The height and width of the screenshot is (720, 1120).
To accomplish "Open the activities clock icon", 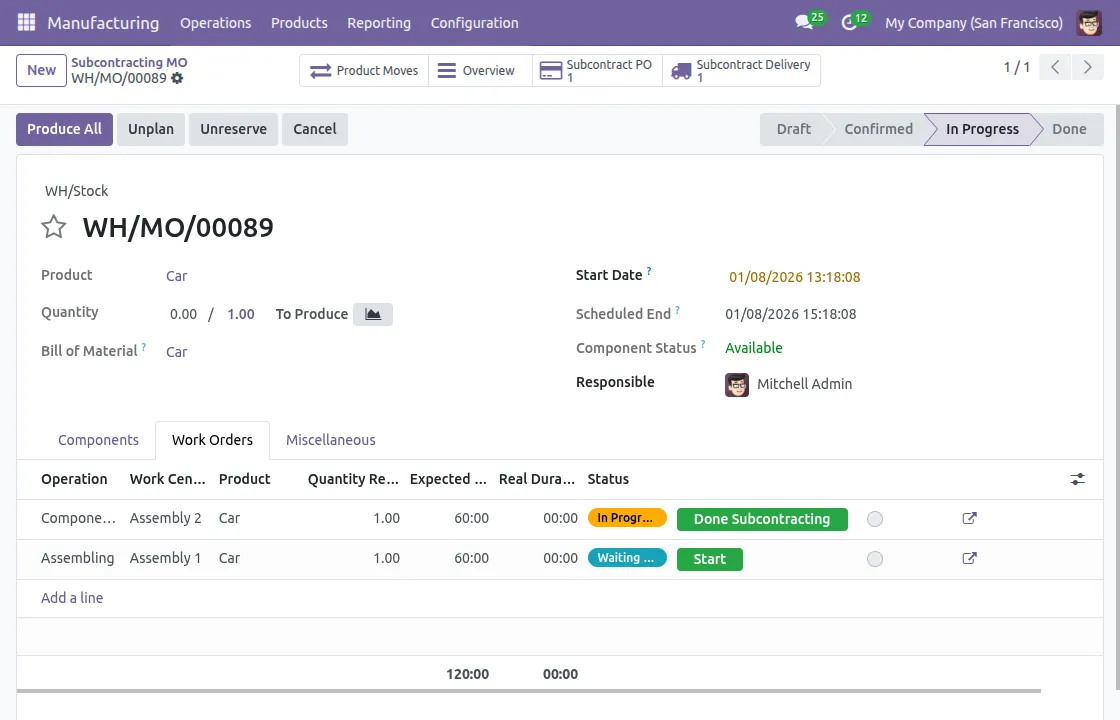I will 847,22.
